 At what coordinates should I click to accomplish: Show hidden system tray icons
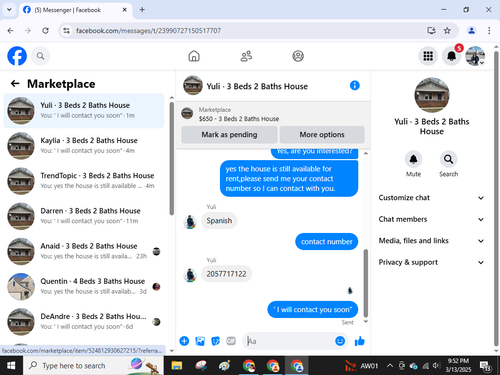(x=389, y=366)
